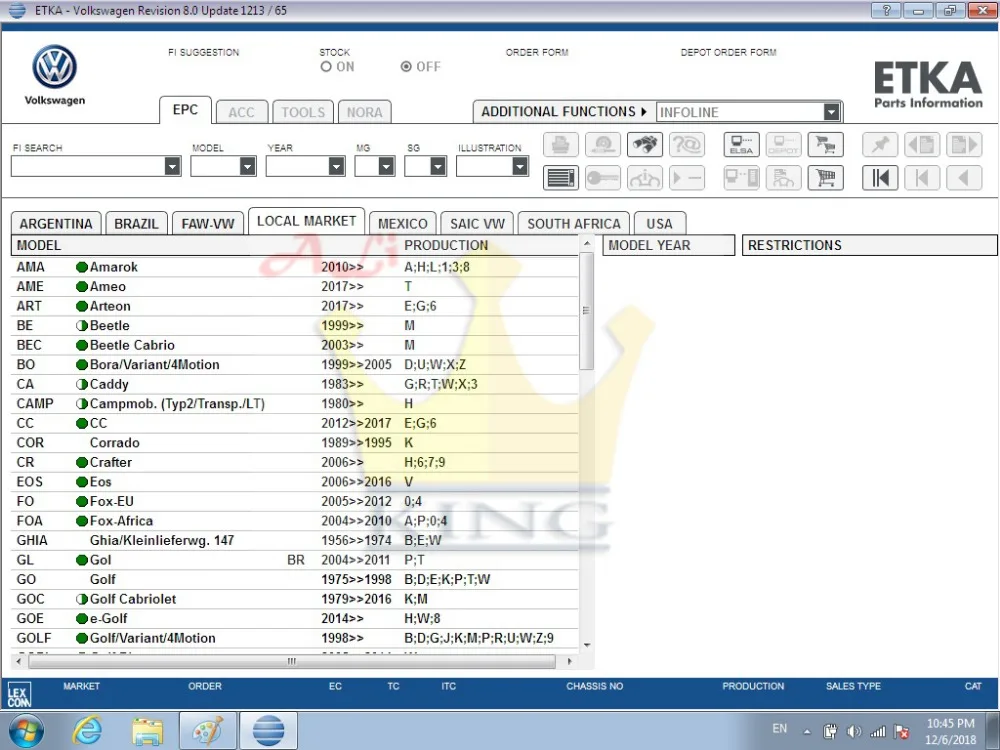Click the DEPOT computer icon
The width and height of the screenshot is (1000, 750).
click(783, 145)
